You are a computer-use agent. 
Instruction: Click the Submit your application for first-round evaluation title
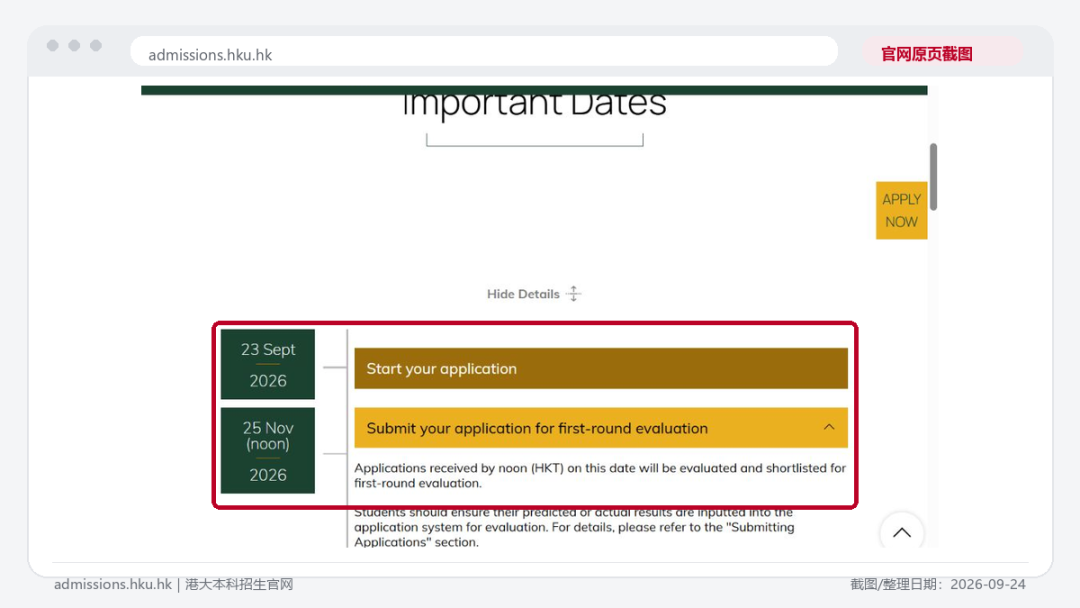pos(537,428)
